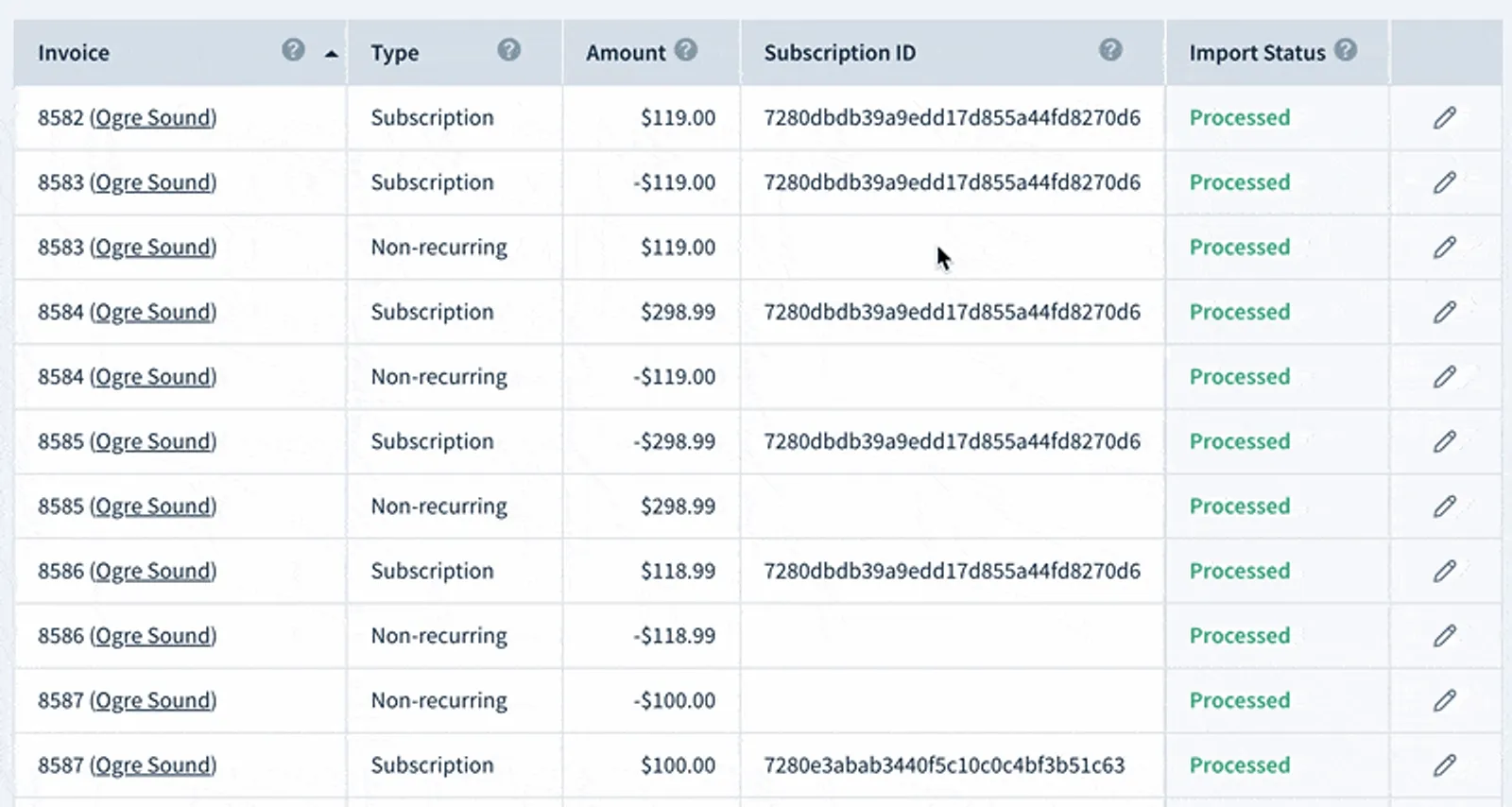
Task: Toggle the Invoice column sort arrow
Action: point(331,54)
